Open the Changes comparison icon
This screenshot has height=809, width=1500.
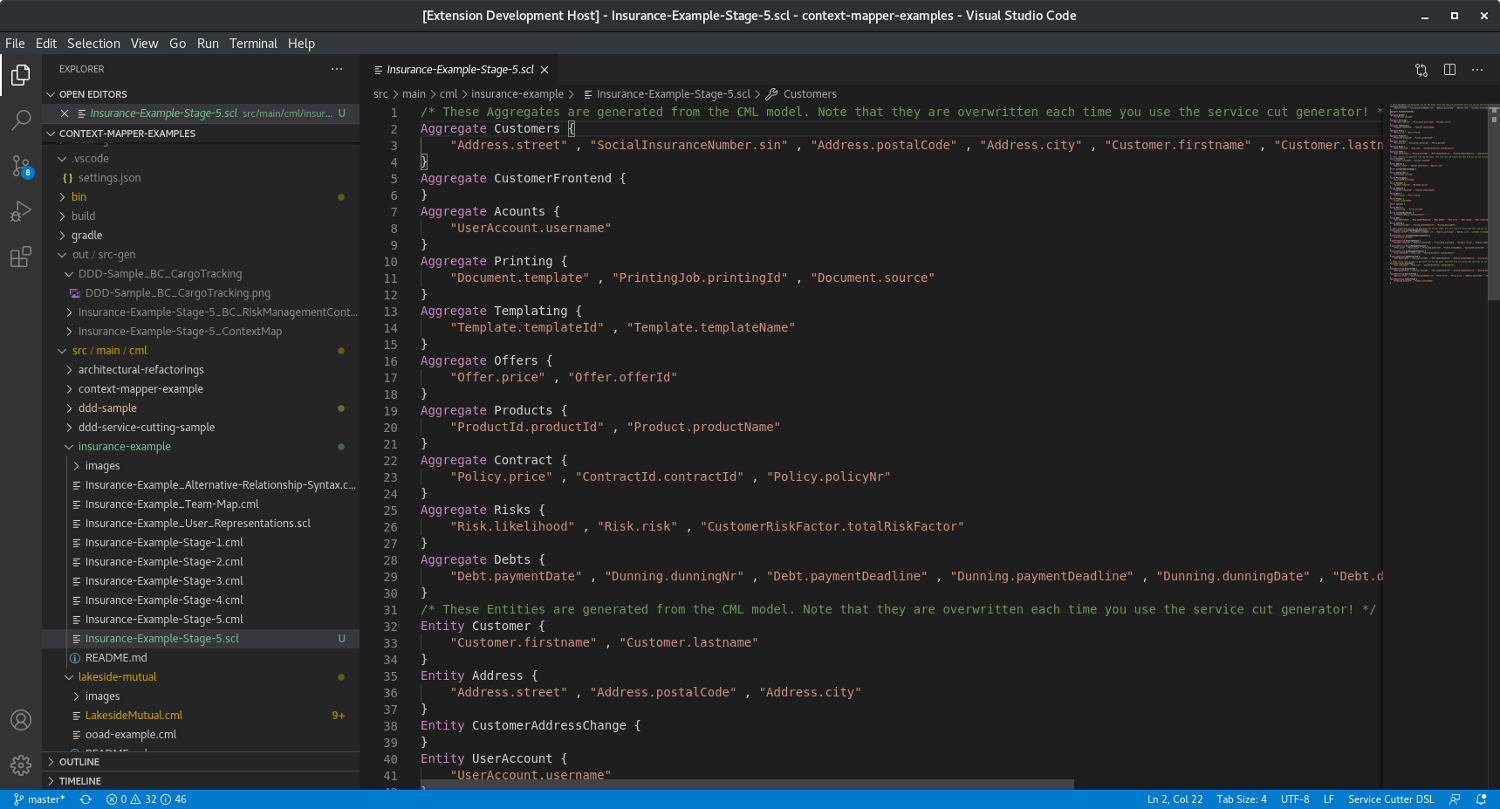tap(1420, 69)
